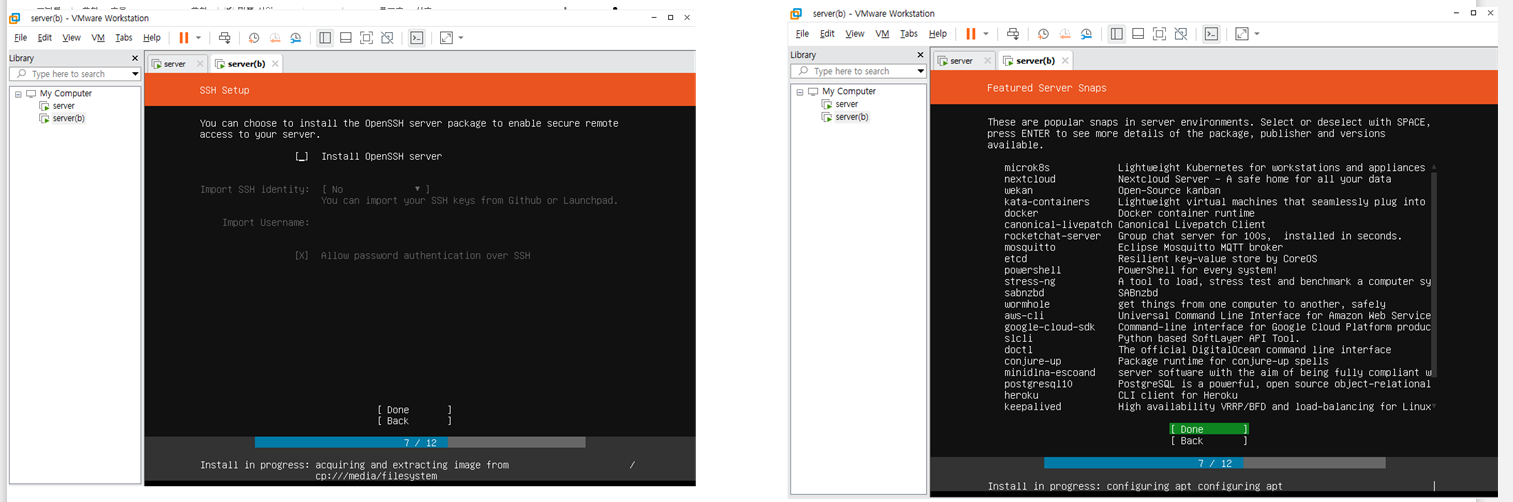This screenshot has height=502, width=1513.
Task: Click stretch guest icon in the Featured Server Snaps window
Action: (x=1241, y=34)
